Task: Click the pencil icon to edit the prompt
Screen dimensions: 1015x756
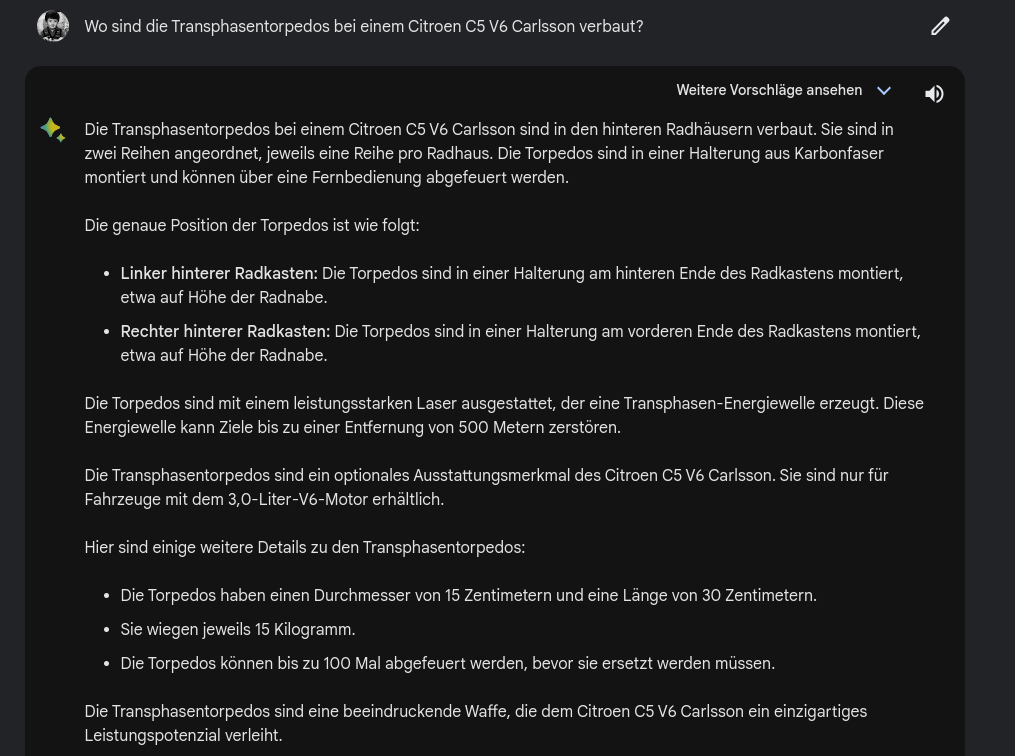Action: tap(940, 27)
